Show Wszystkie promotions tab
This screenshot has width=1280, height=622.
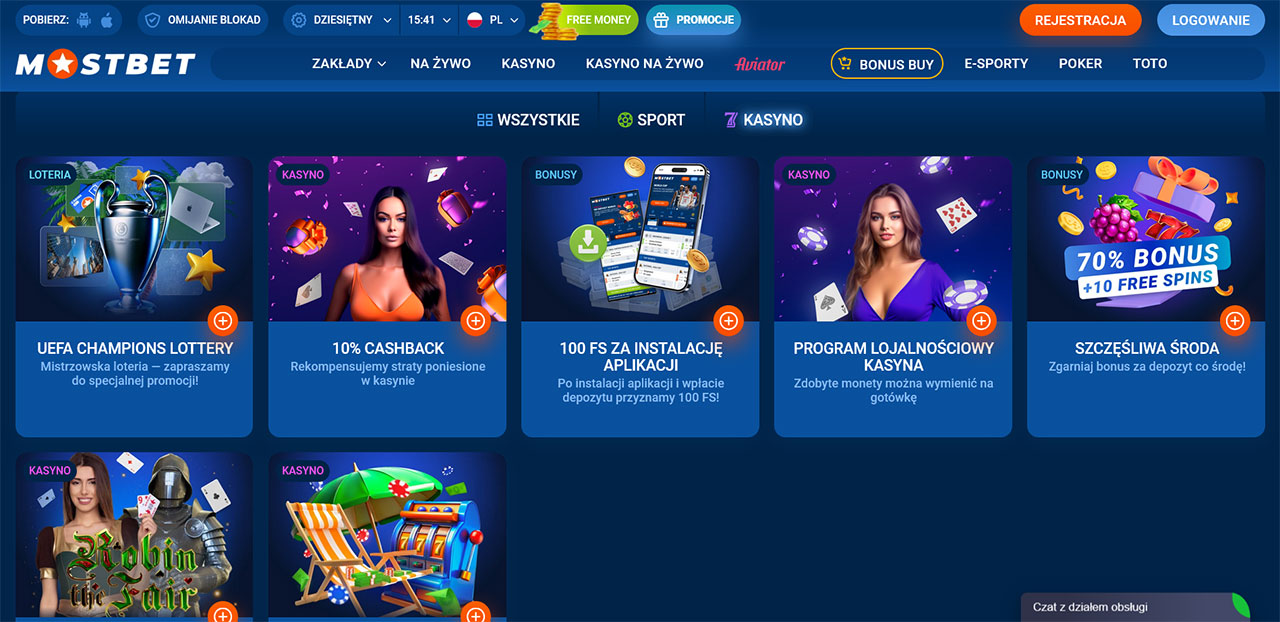[x=528, y=120]
